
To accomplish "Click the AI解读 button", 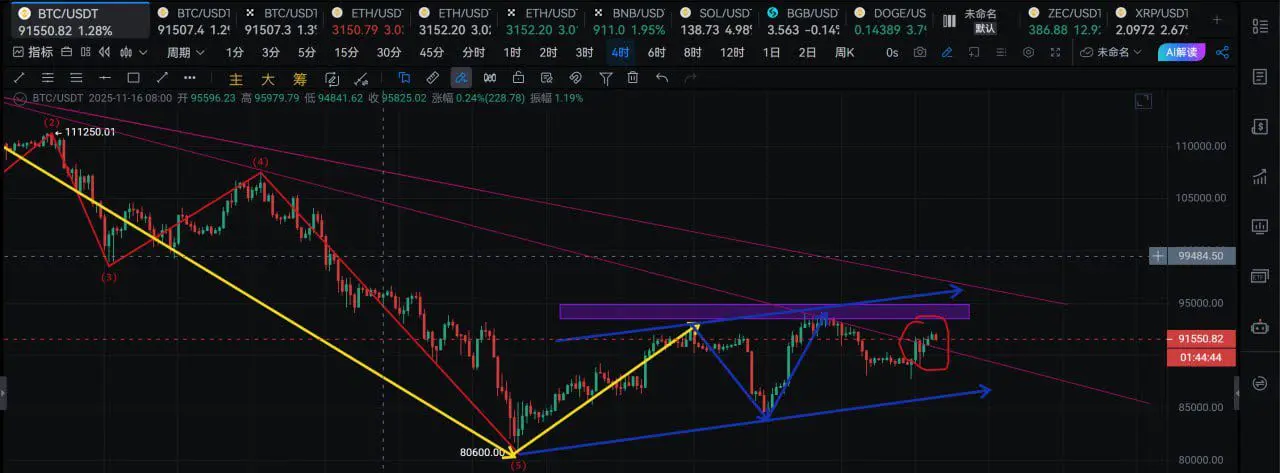I will tap(1181, 52).
